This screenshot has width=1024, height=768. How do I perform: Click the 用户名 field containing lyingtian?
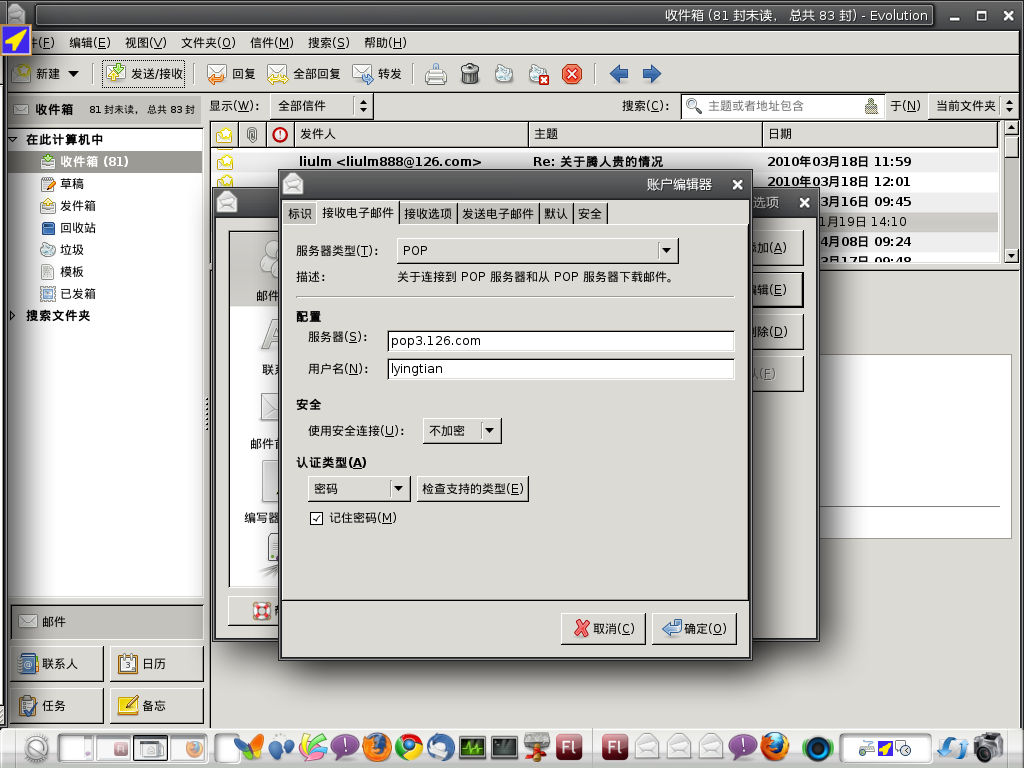point(561,369)
